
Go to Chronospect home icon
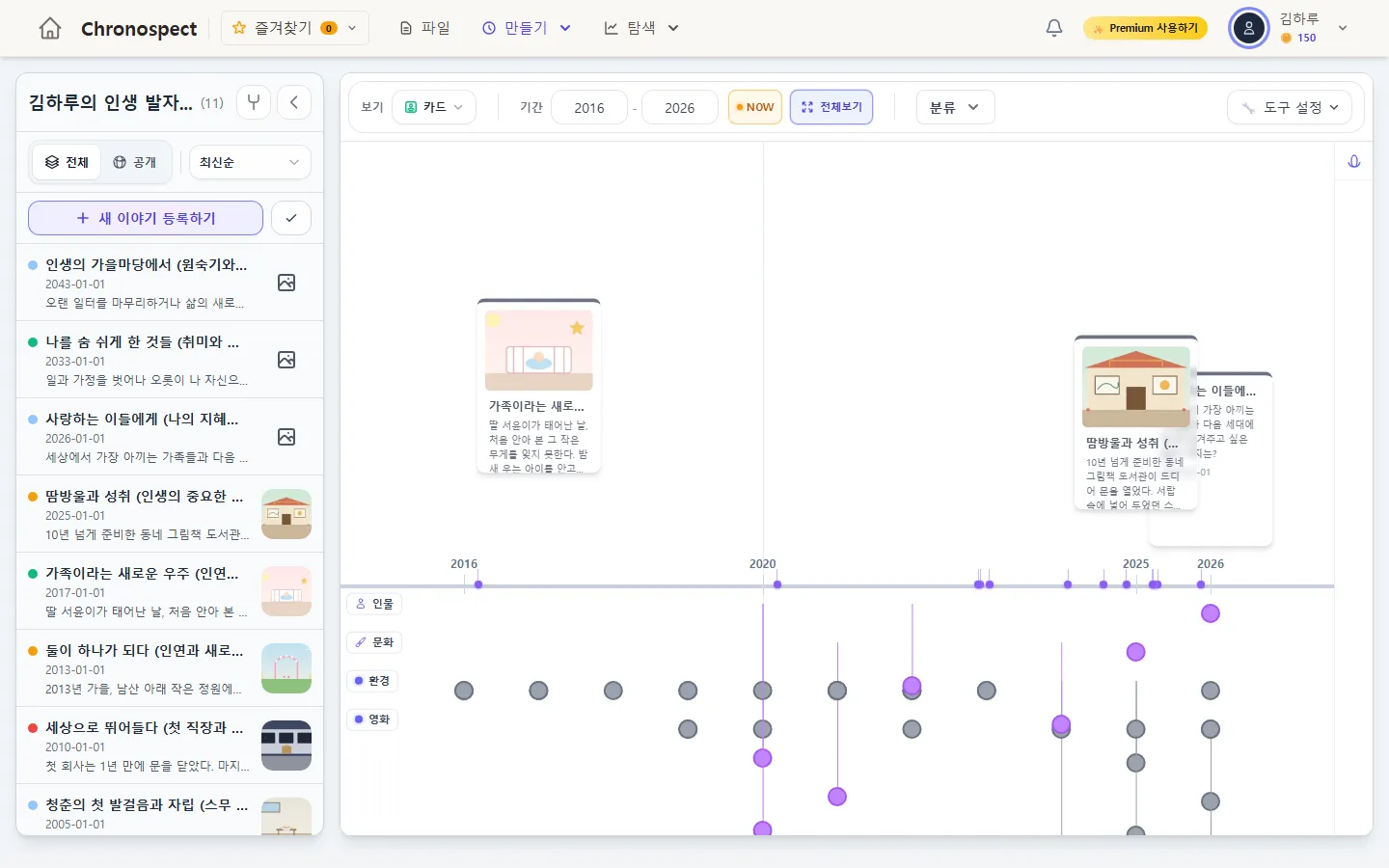(x=50, y=29)
